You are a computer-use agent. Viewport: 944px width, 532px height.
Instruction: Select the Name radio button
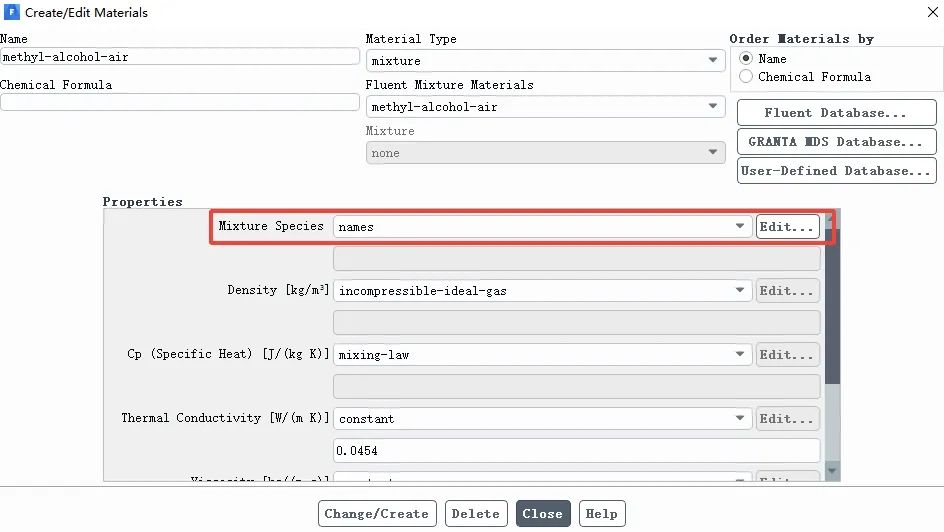746,59
